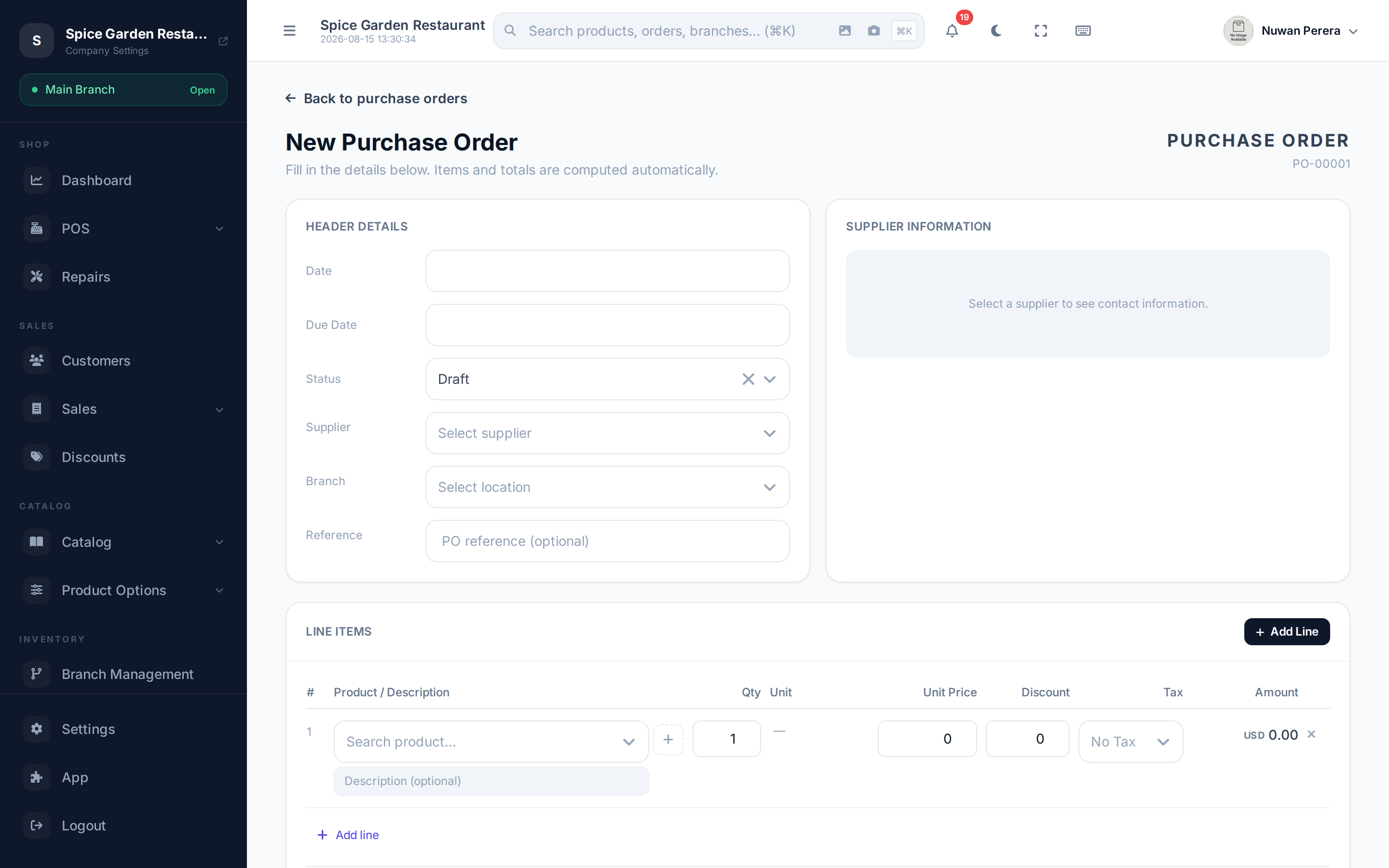Expand the Sales sidebar menu
This screenshot has width=1389, height=868.
tap(123, 409)
